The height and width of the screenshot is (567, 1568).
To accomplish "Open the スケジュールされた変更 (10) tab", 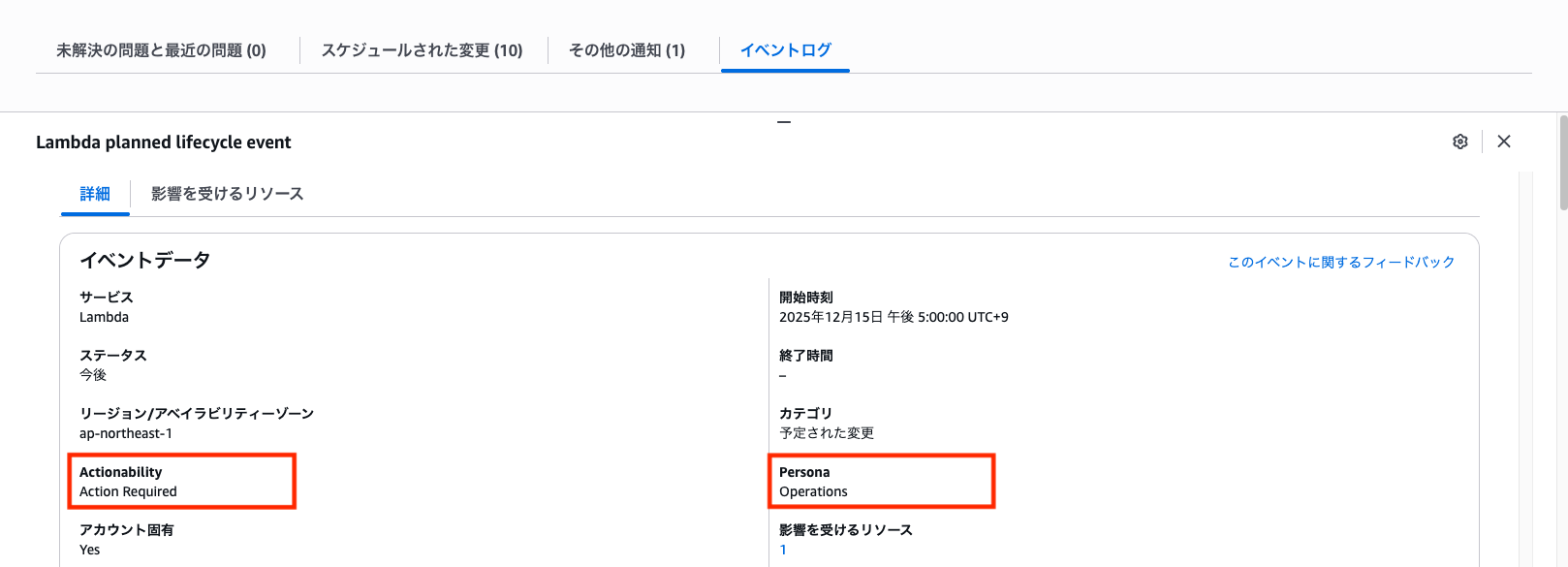I will (422, 50).
